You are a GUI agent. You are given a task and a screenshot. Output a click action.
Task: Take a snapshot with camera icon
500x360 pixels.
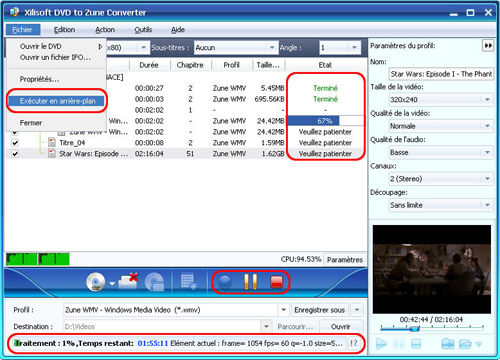coord(448,344)
